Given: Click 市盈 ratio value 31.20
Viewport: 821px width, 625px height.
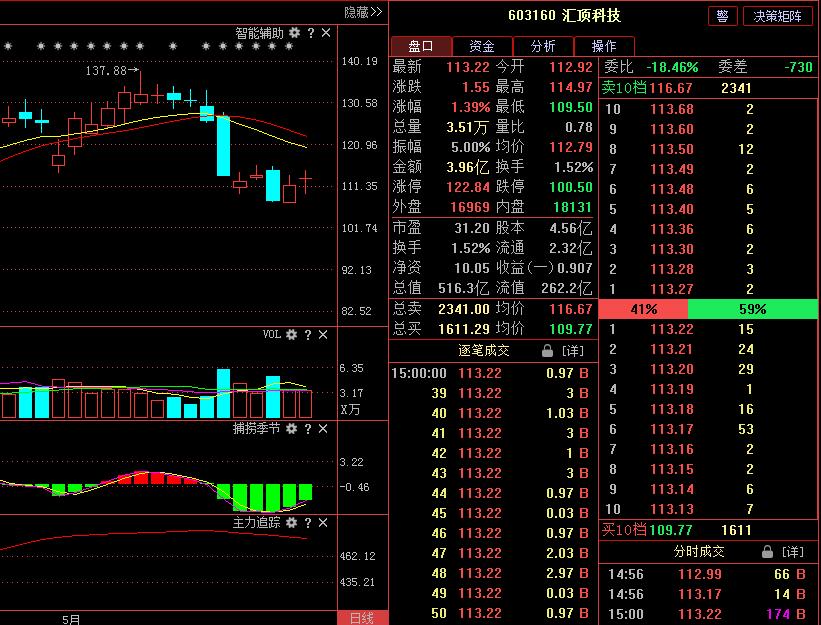Looking at the screenshot, I should pyautogui.click(x=472, y=228).
